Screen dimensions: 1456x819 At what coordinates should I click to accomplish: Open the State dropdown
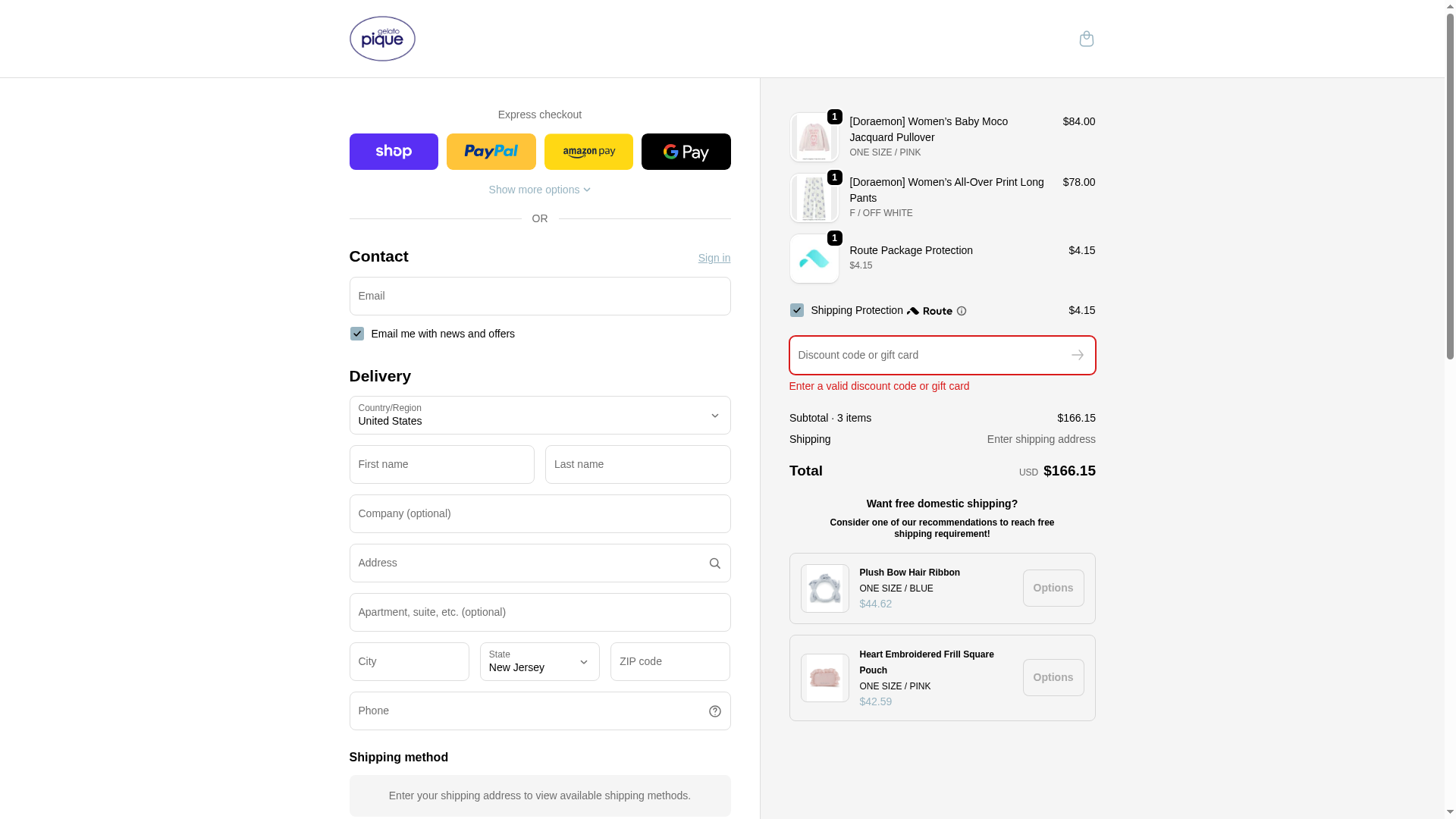click(x=539, y=661)
